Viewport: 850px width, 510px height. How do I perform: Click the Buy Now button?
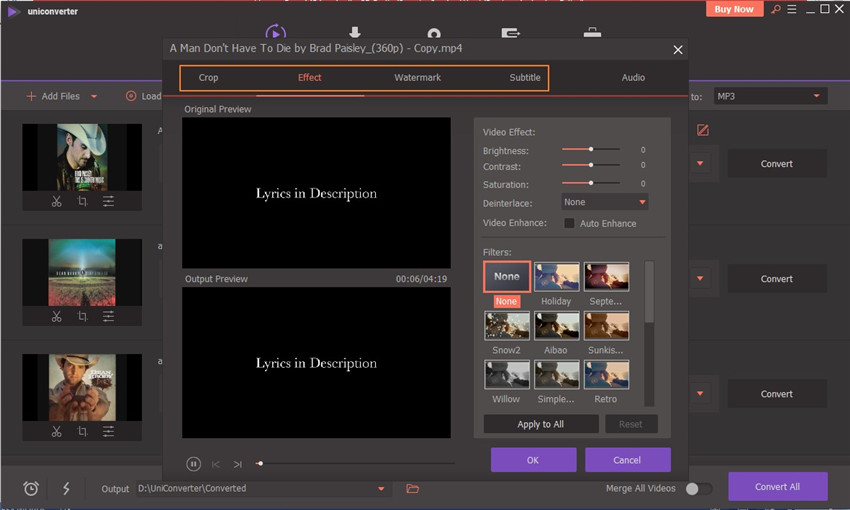pos(734,9)
